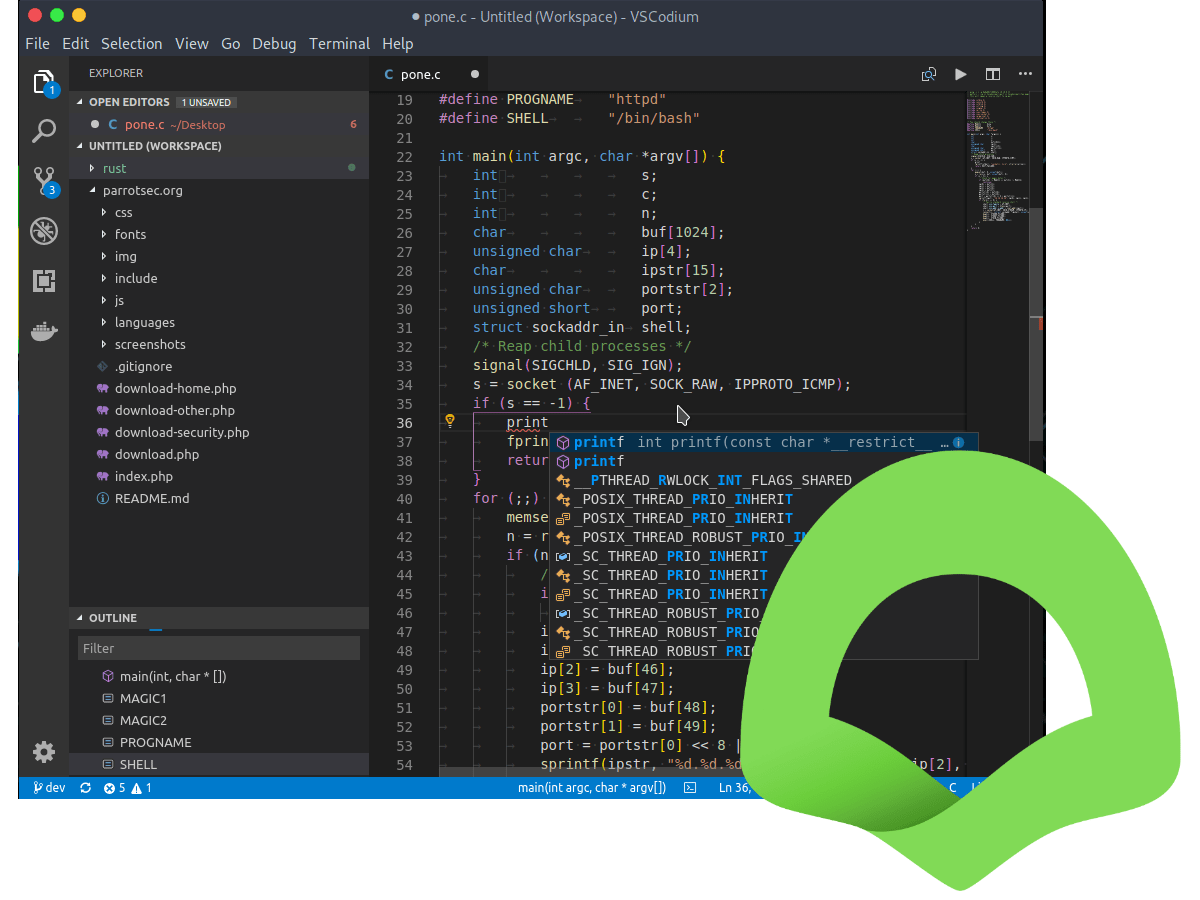
Task: Open the Manage gear in activity bar
Action: click(44, 752)
